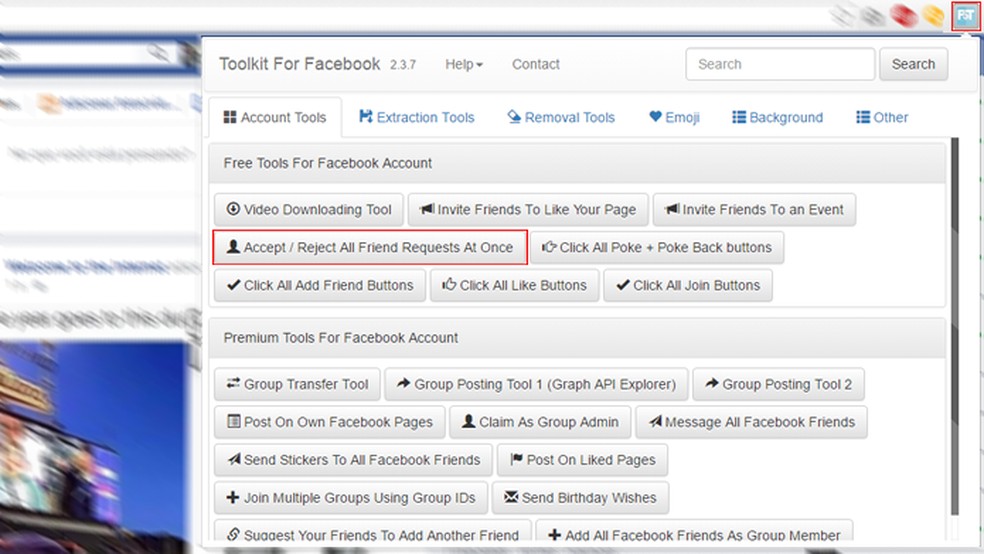Open the Emoji tab

coord(675,117)
